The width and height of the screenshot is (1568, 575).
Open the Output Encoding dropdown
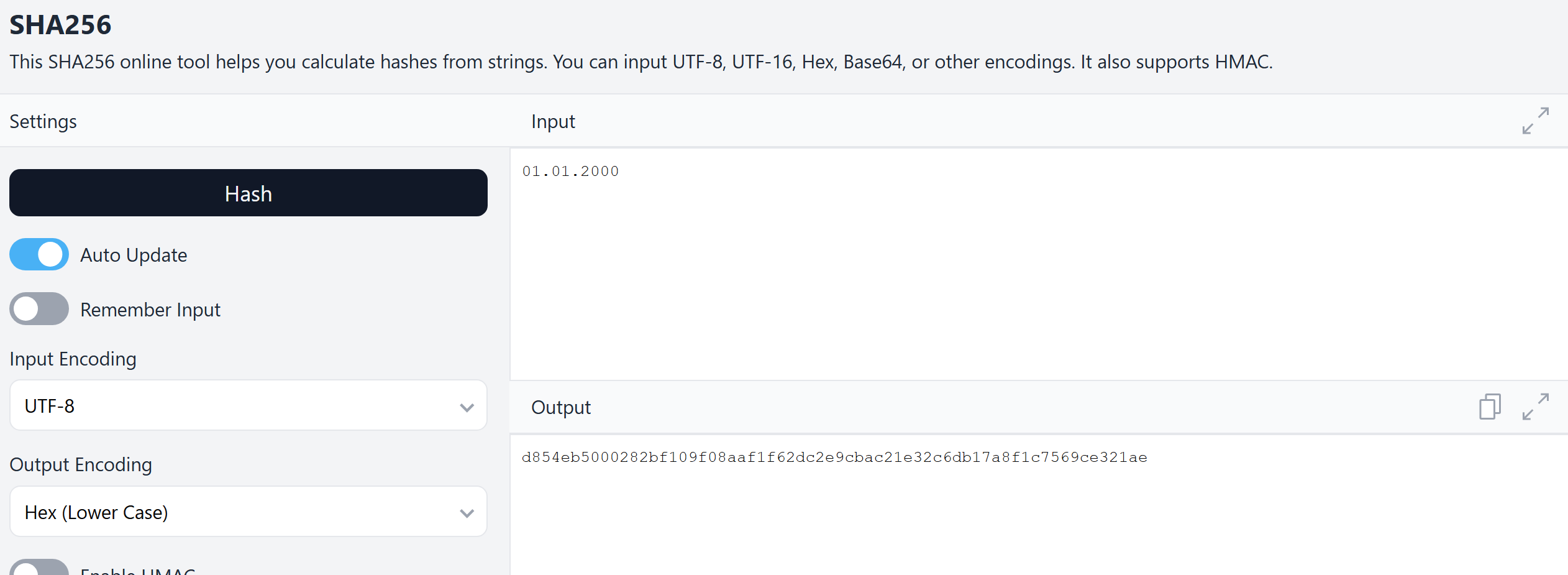[248, 512]
